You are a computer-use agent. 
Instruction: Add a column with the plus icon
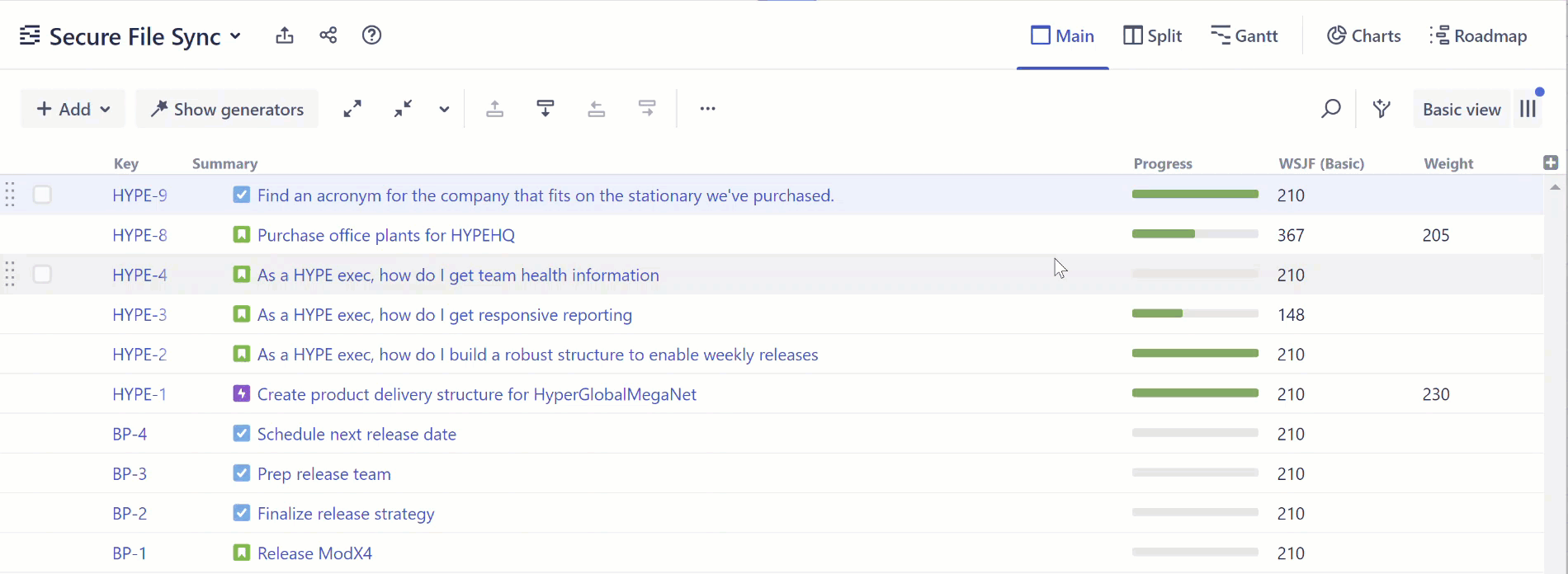1551,162
